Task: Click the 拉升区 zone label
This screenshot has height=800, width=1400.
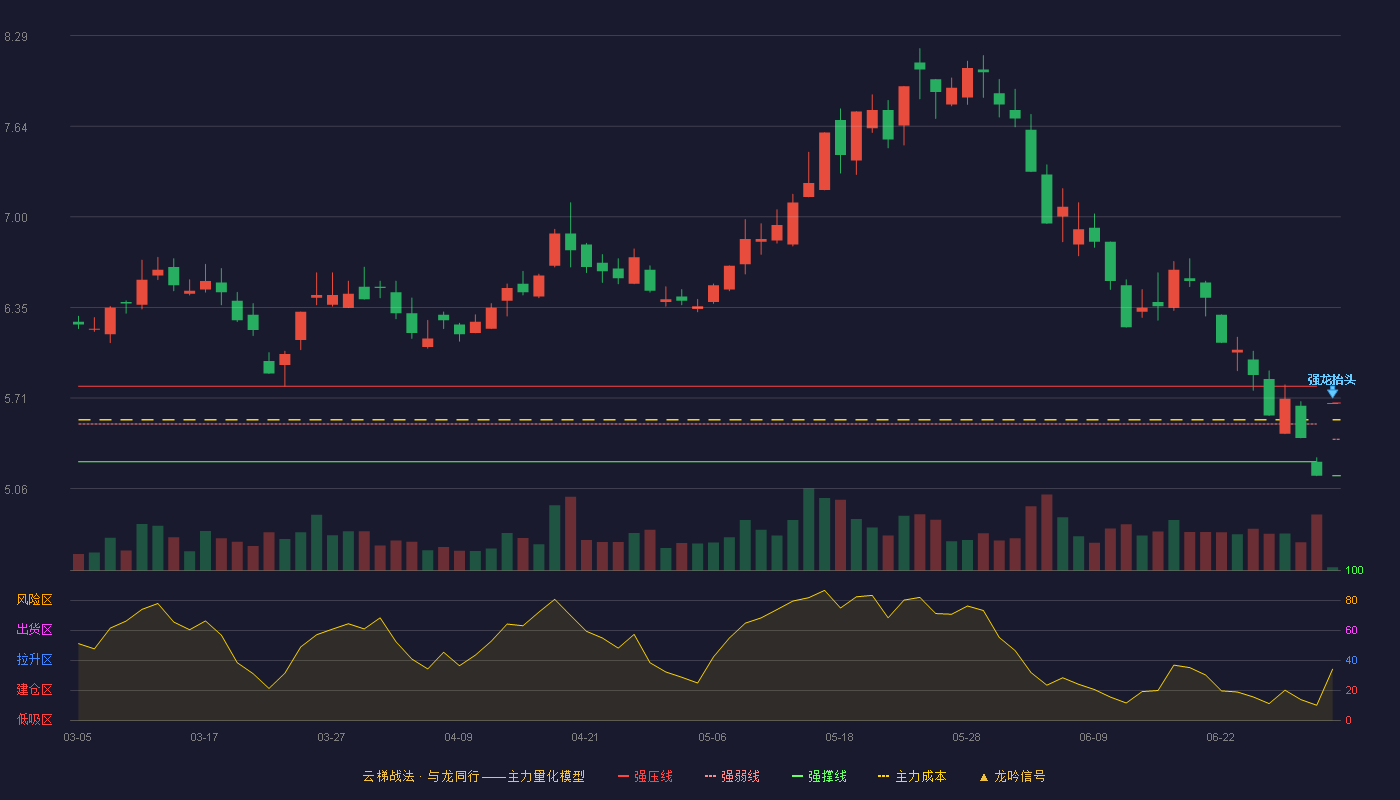Action: [34, 660]
